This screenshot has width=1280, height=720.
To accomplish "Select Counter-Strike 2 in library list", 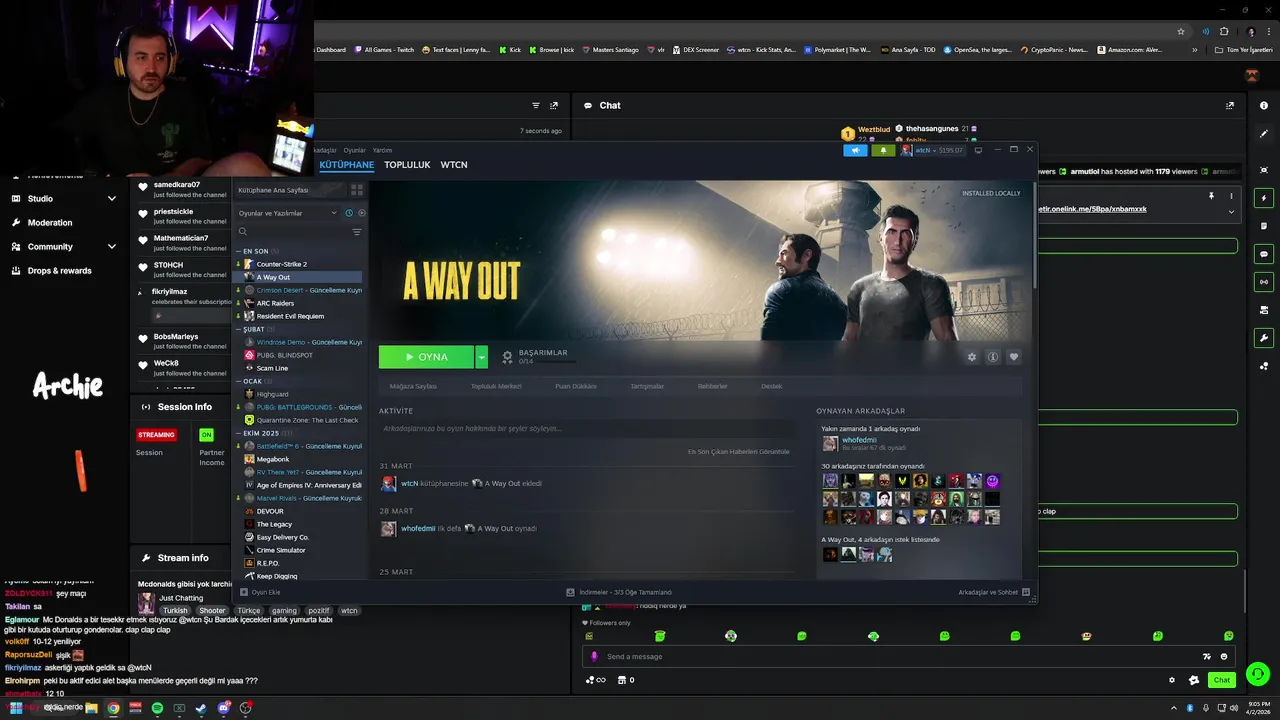I will [x=281, y=264].
